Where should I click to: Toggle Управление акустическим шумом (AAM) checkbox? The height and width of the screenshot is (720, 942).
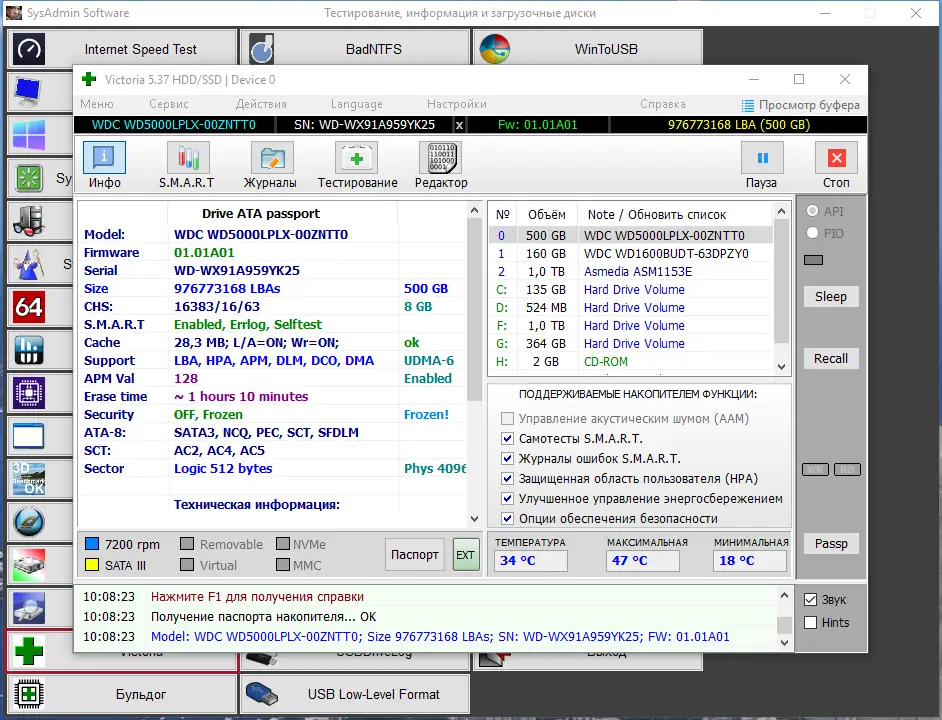507,418
